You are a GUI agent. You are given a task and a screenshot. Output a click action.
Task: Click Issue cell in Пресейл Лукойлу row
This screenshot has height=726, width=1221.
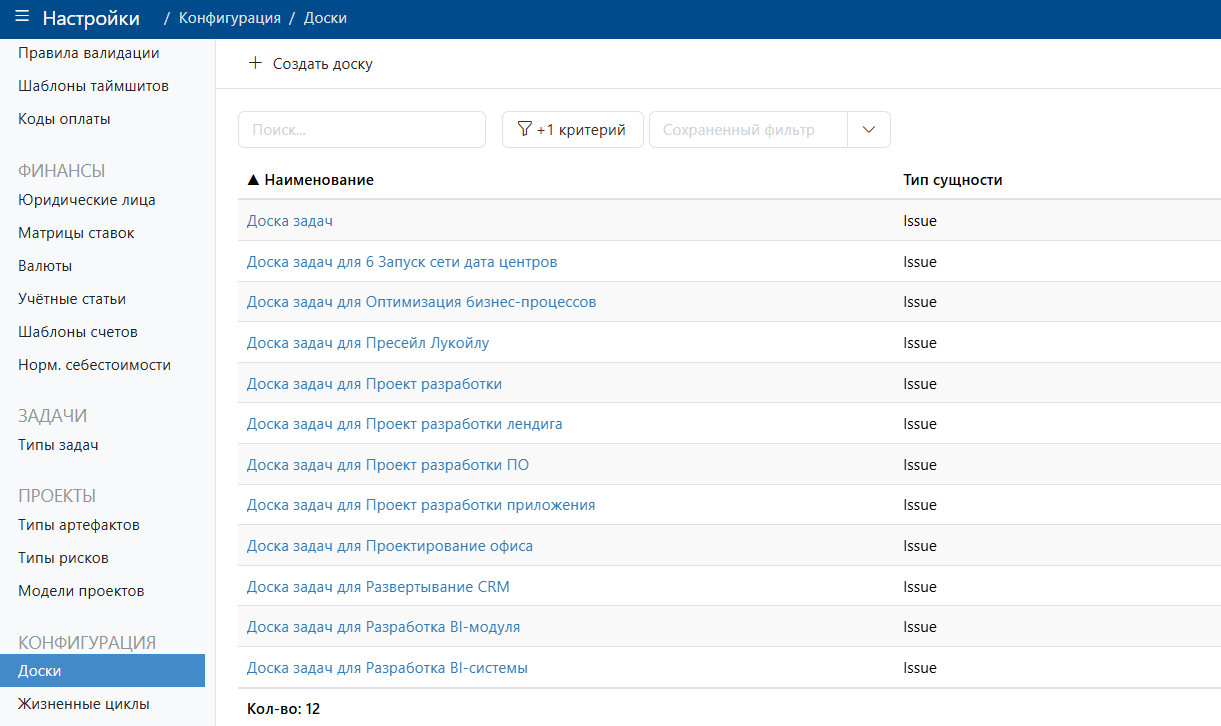(x=920, y=343)
